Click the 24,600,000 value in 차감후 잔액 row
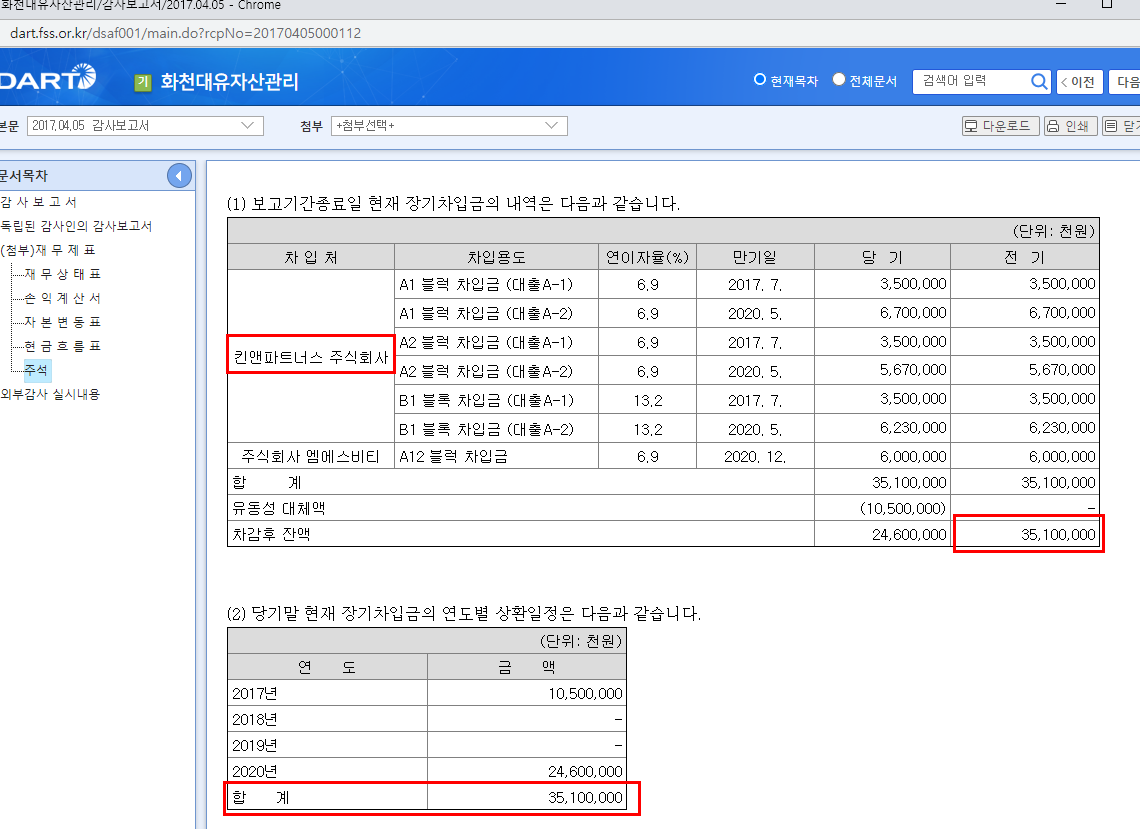Screen dimensions: 1140x829 click(x=909, y=534)
